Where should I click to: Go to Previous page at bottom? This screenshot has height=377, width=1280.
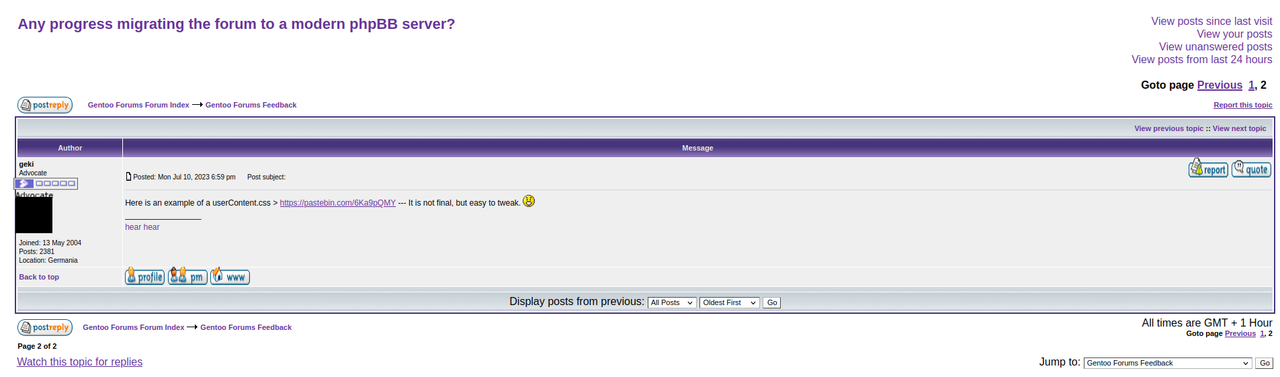1240,333
